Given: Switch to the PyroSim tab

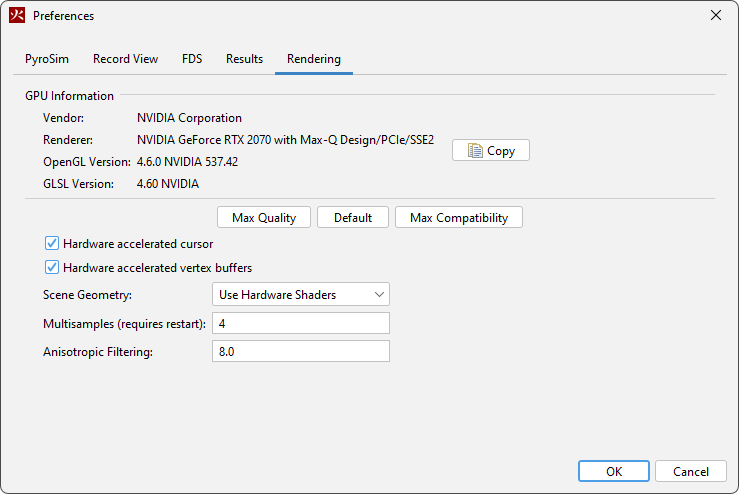Looking at the screenshot, I should point(48,59).
